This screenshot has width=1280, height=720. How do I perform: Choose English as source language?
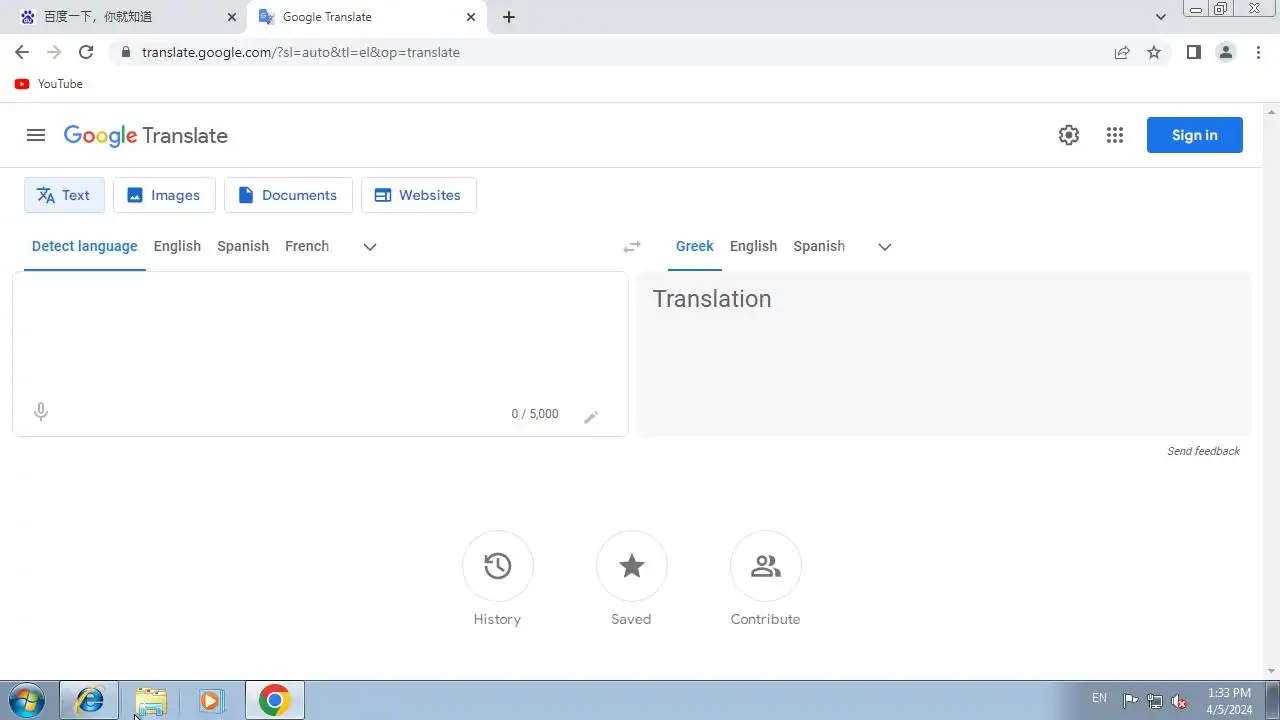tap(177, 246)
